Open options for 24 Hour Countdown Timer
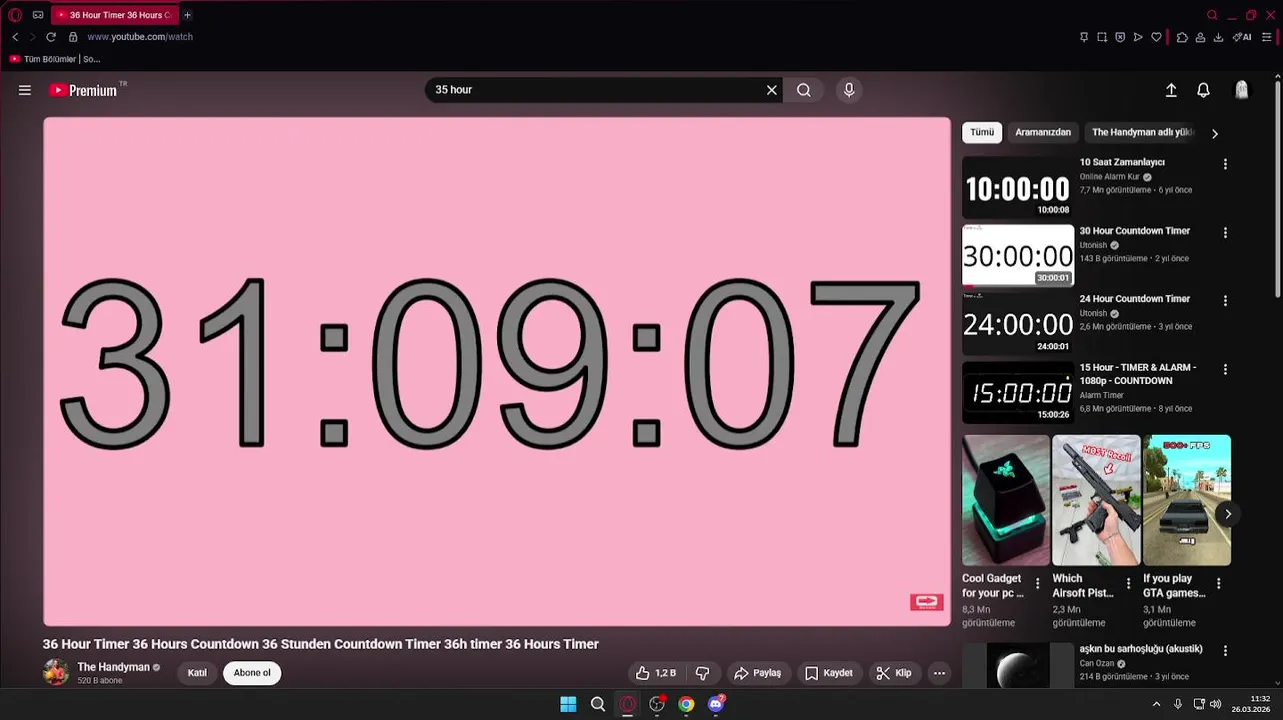The width and height of the screenshot is (1283, 720). (x=1225, y=300)
